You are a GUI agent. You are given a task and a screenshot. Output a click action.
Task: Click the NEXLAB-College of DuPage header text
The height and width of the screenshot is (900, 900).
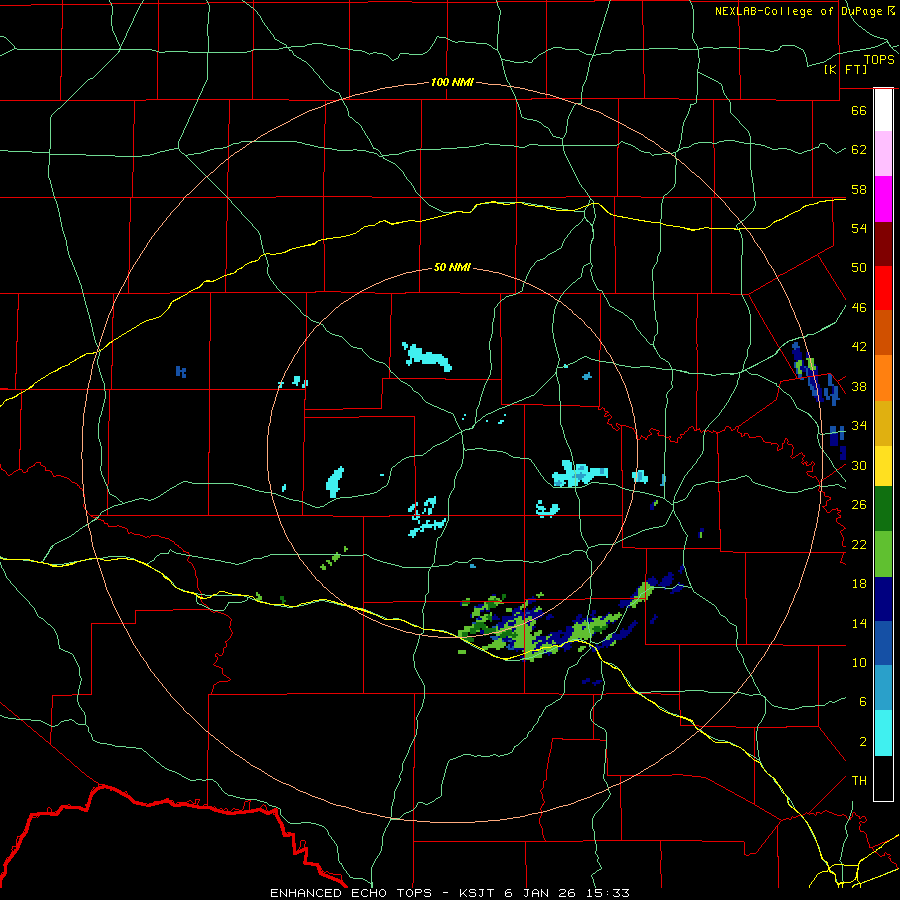pos(800,11)
